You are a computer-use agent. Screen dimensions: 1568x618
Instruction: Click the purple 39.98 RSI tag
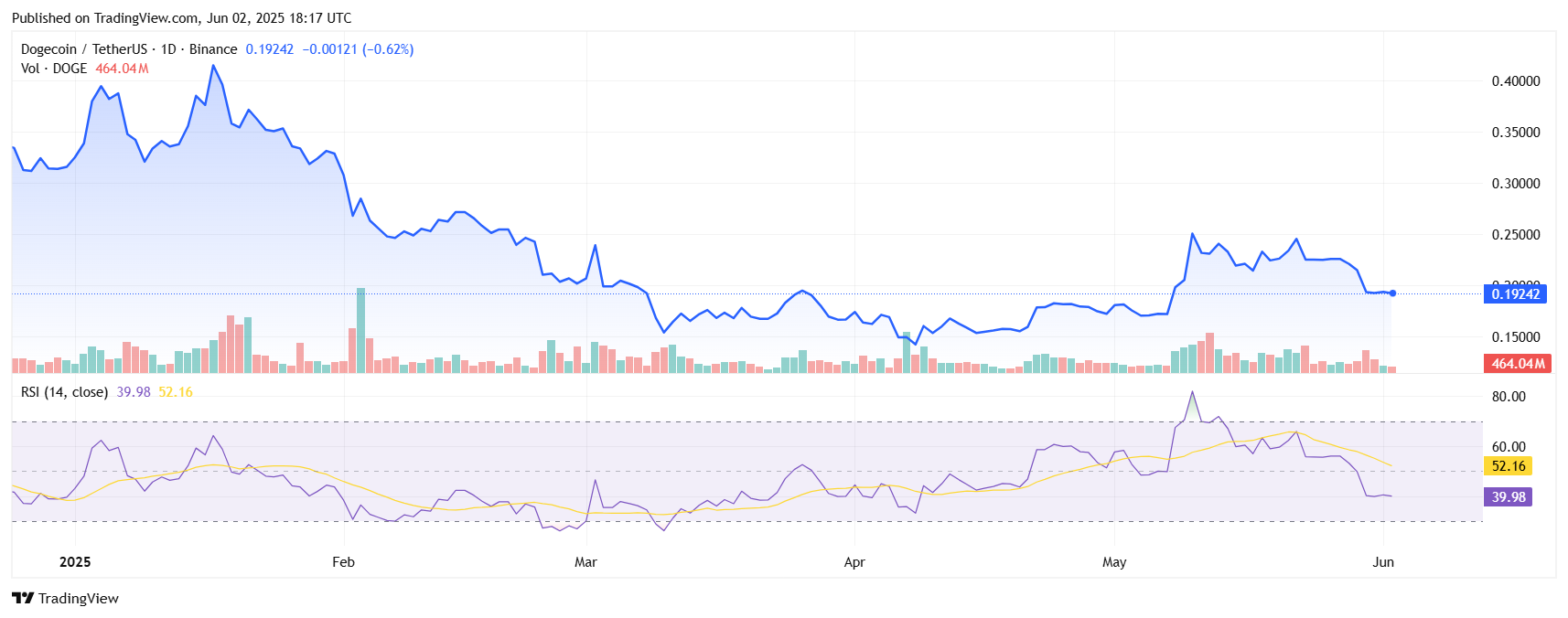1509,497
